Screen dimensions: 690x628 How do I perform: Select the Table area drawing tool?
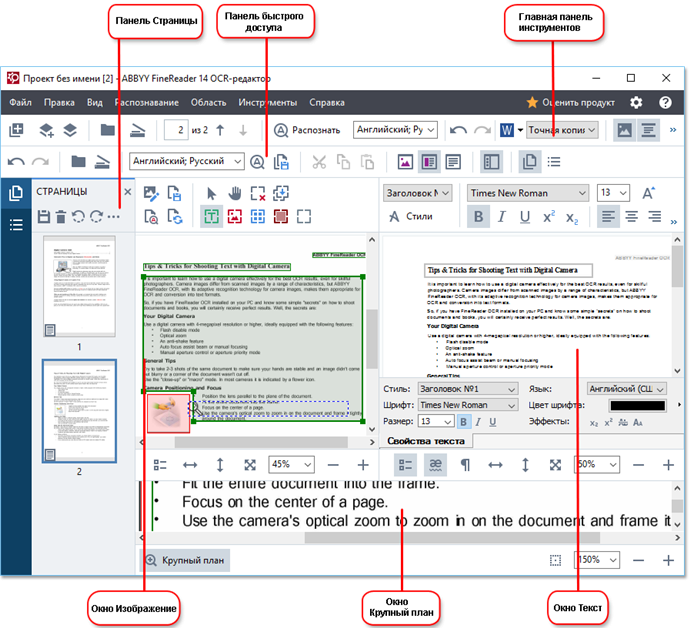coord(258,216)
